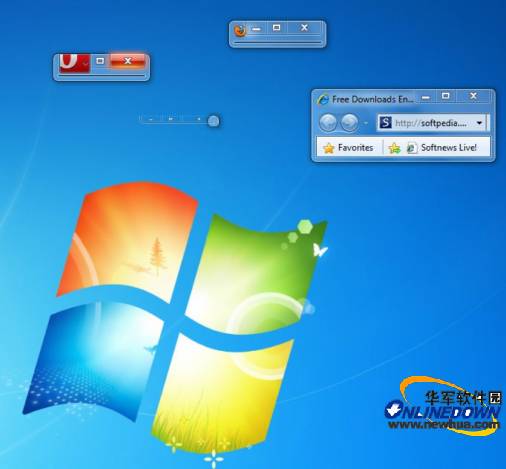This screenshot has width=506, height=469.
Task: Maximize the Opera window
Action: pyautogui.click(x=100, y=61)
